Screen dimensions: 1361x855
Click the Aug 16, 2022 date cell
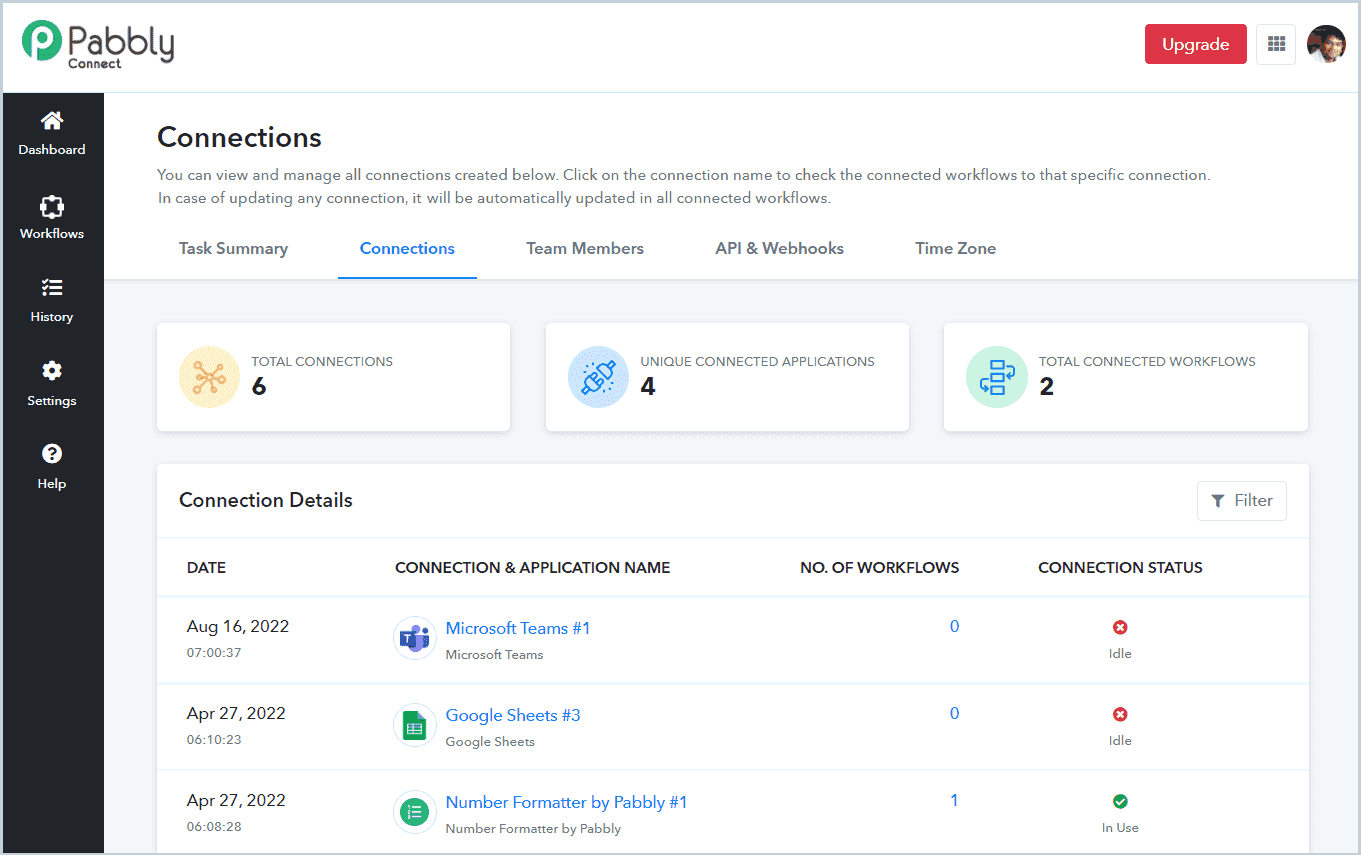(x=238, y=627)
